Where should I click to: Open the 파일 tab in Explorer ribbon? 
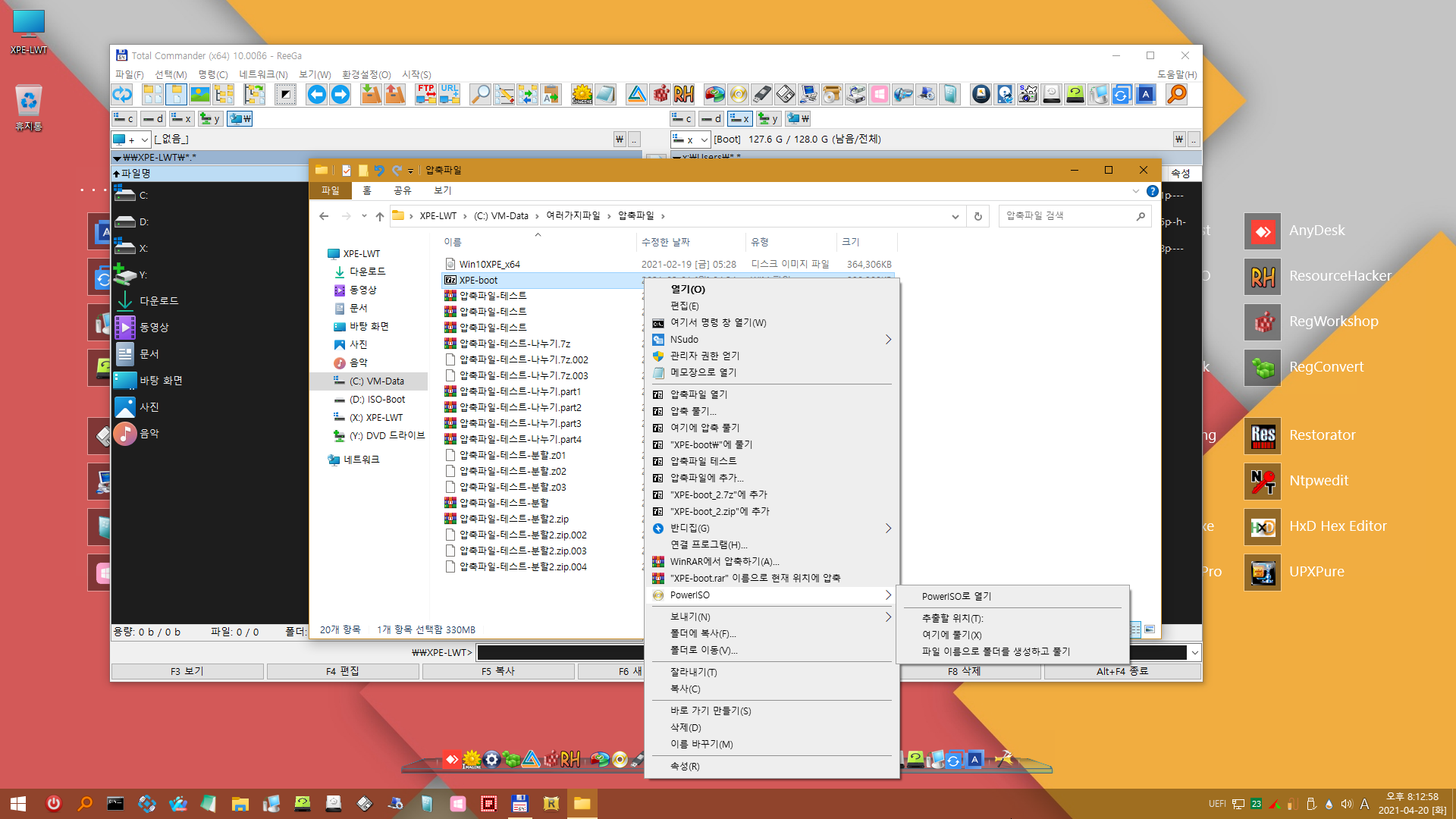330,190
